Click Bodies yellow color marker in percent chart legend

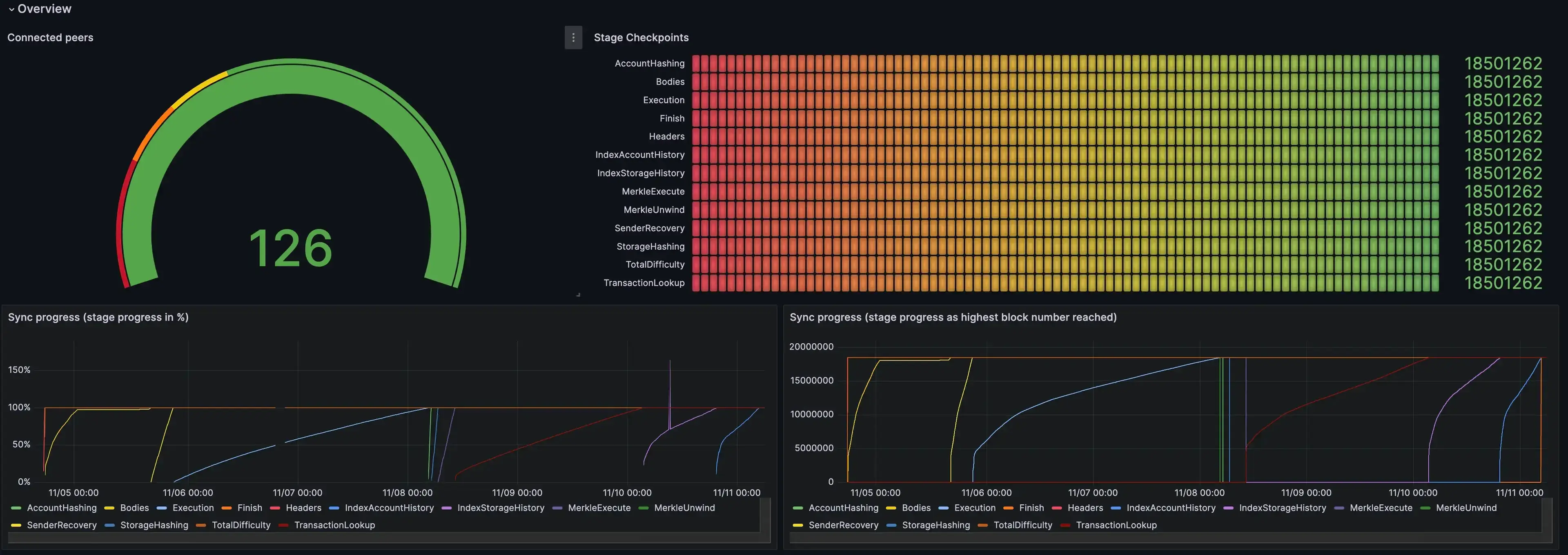pos(109,508)
